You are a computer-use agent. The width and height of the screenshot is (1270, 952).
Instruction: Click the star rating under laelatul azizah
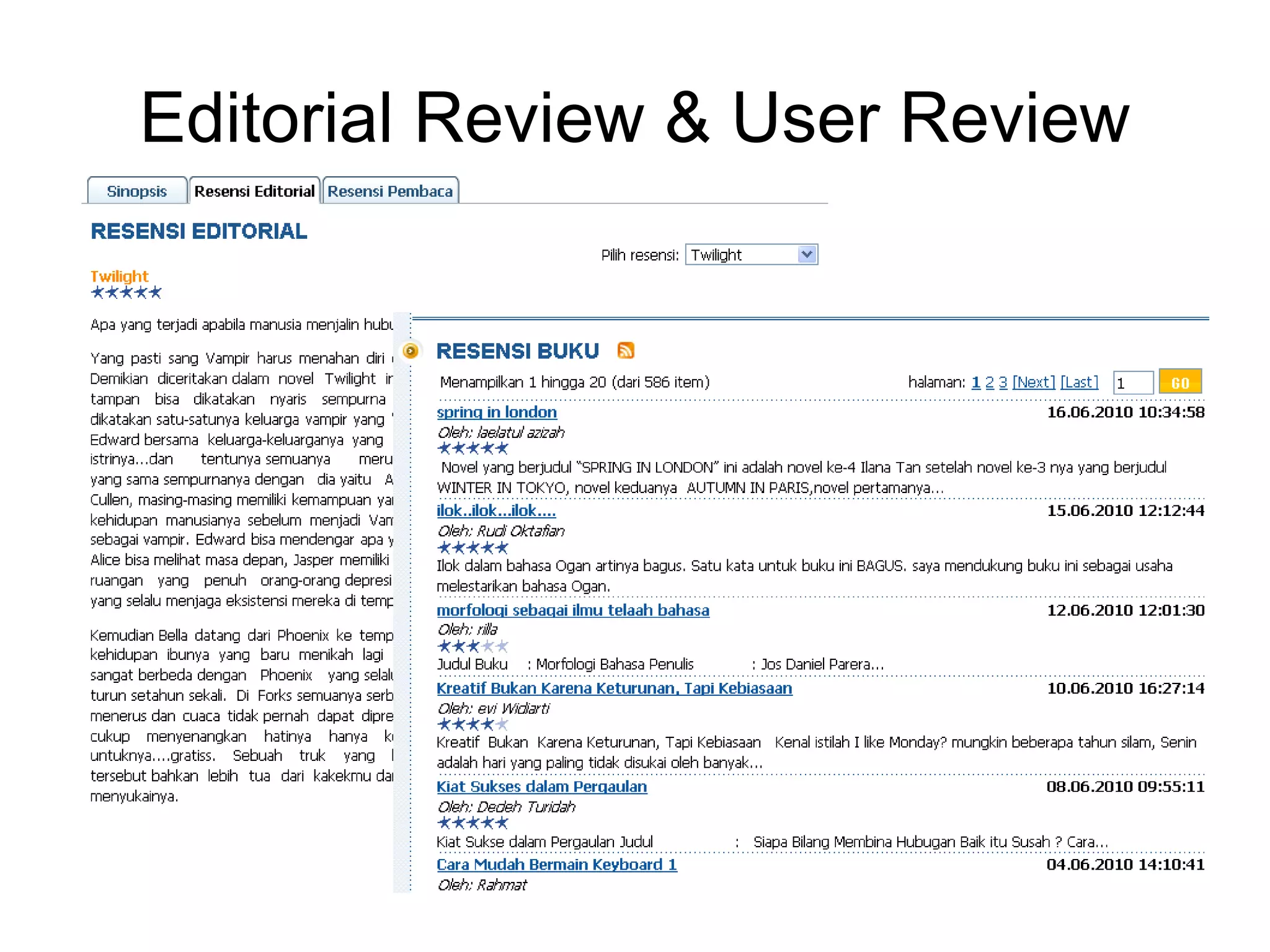473,448
